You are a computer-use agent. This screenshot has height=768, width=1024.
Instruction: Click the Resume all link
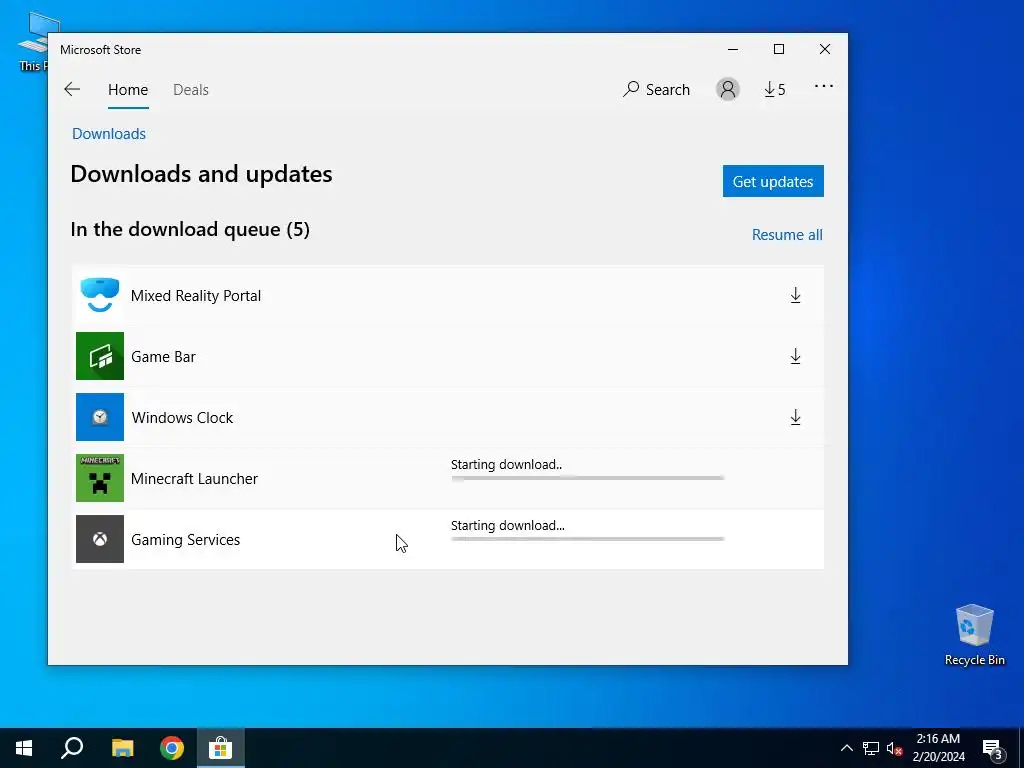click(x=787, y=234)
